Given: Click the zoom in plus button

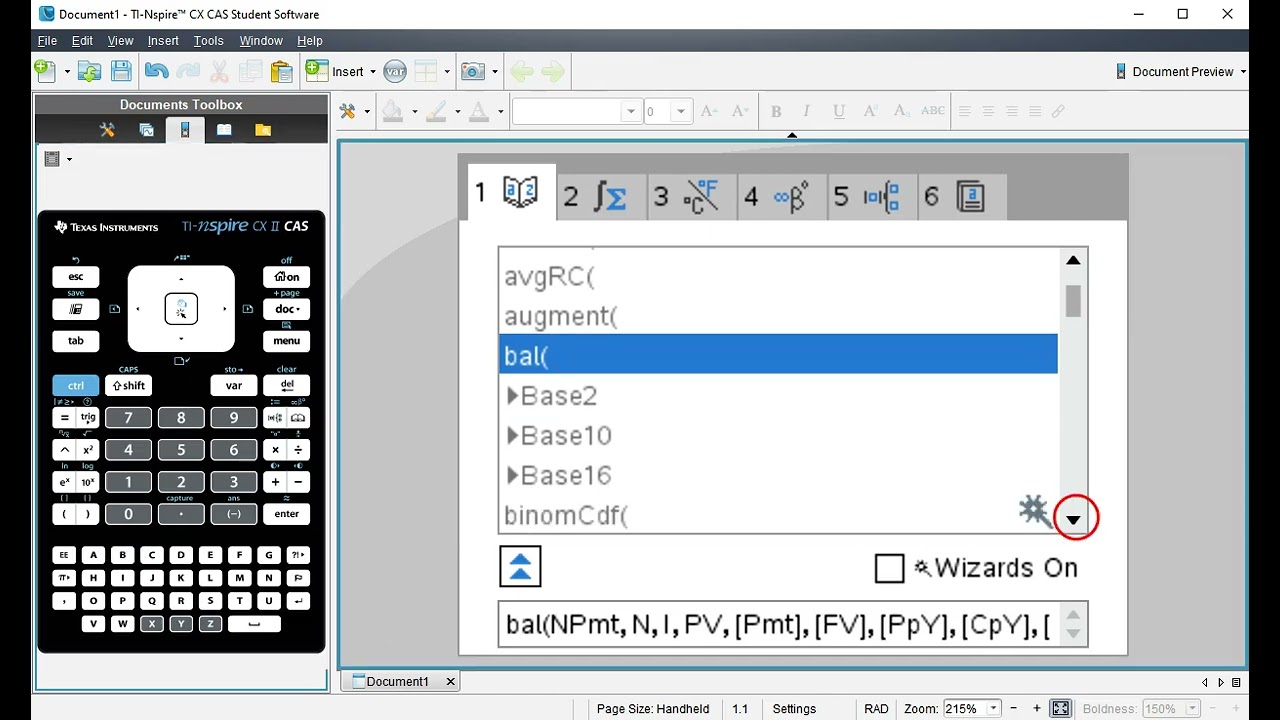Looking at the screenshot, I should [x=1037, y=709].
